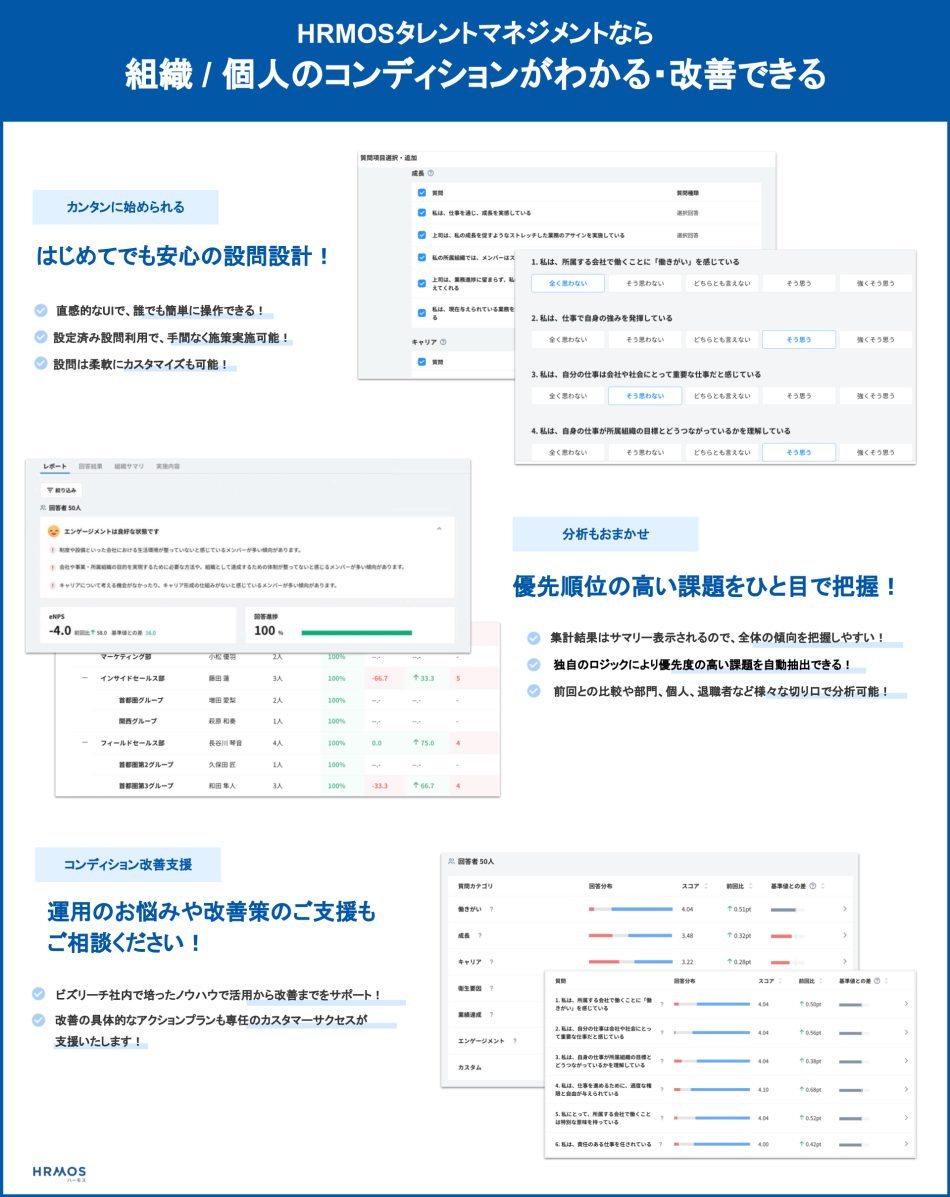Click help icon for question 1 働きがいを感じている score row
Screen dimensions: 950x1197
coord(661,1004)
